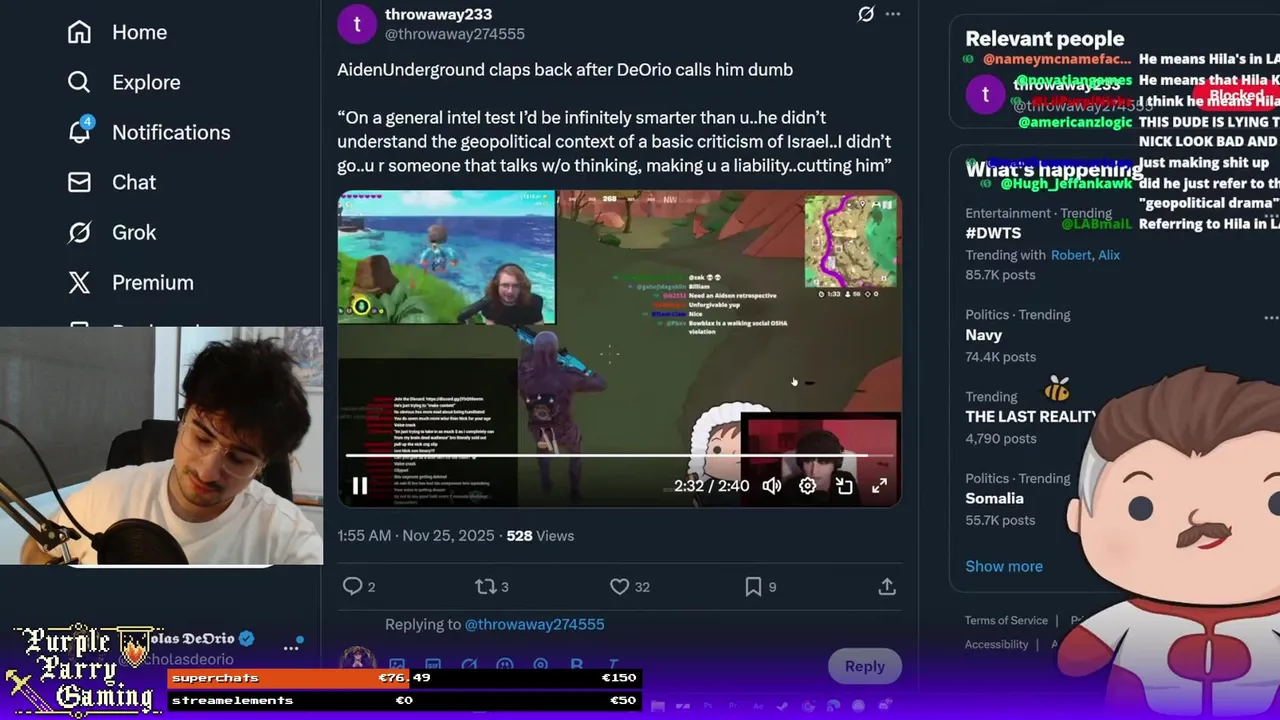
Task: Open THE LAST REALITY trending topic
Action: 1030,417
